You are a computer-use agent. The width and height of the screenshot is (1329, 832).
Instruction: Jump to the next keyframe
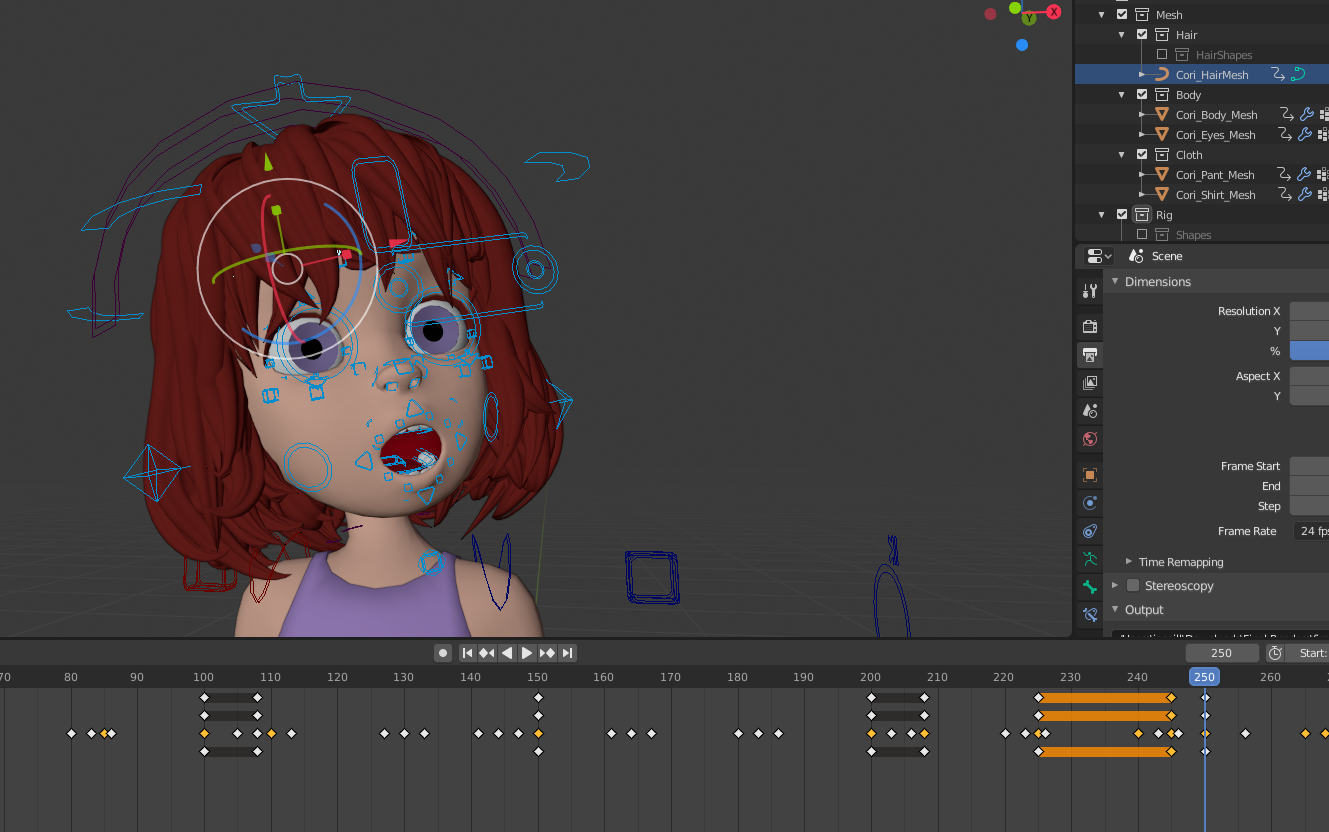[547, 653]
